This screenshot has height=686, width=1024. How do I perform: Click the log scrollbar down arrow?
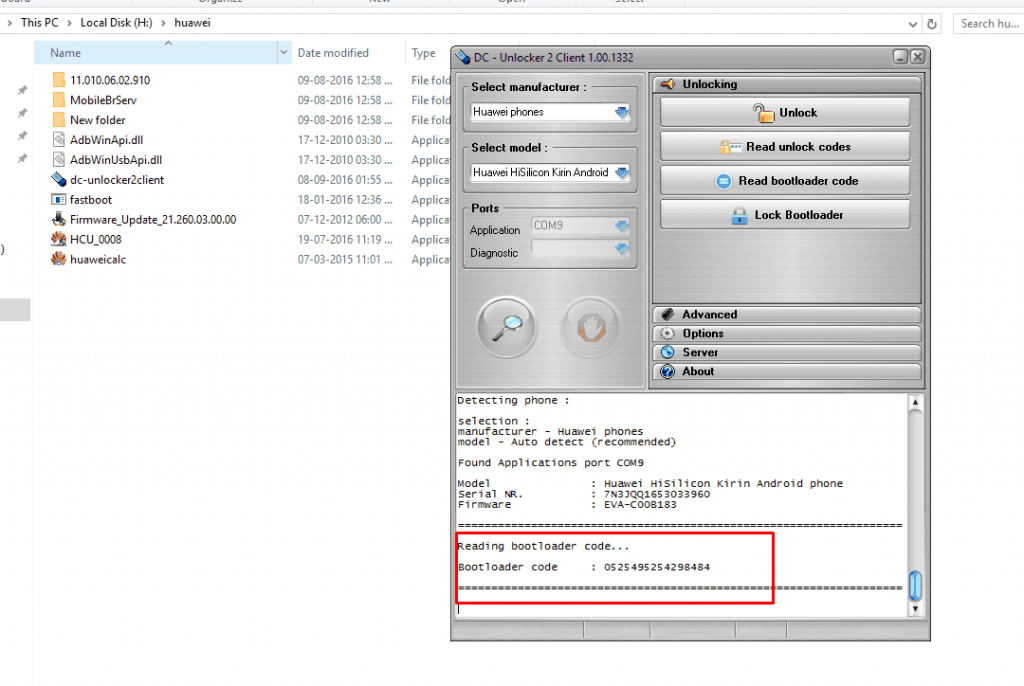pyautogui.click(x=915, y=609)
